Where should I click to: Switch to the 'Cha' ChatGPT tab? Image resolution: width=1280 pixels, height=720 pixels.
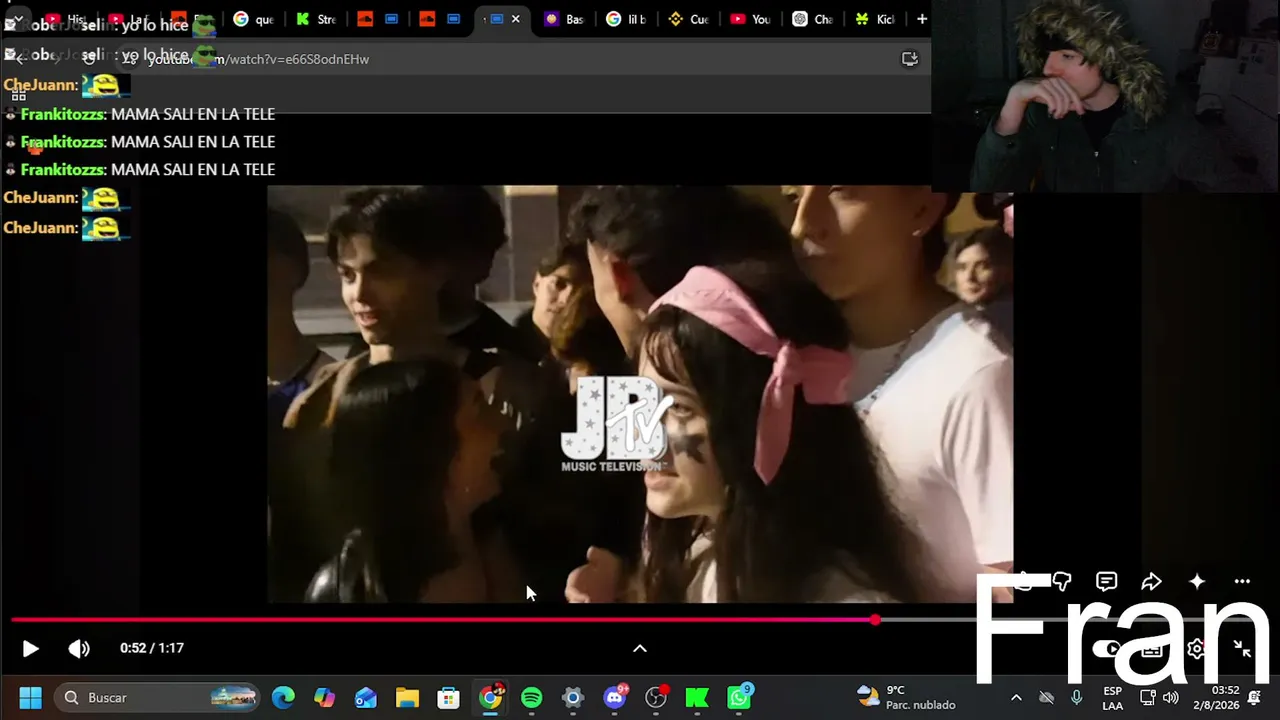813,19
